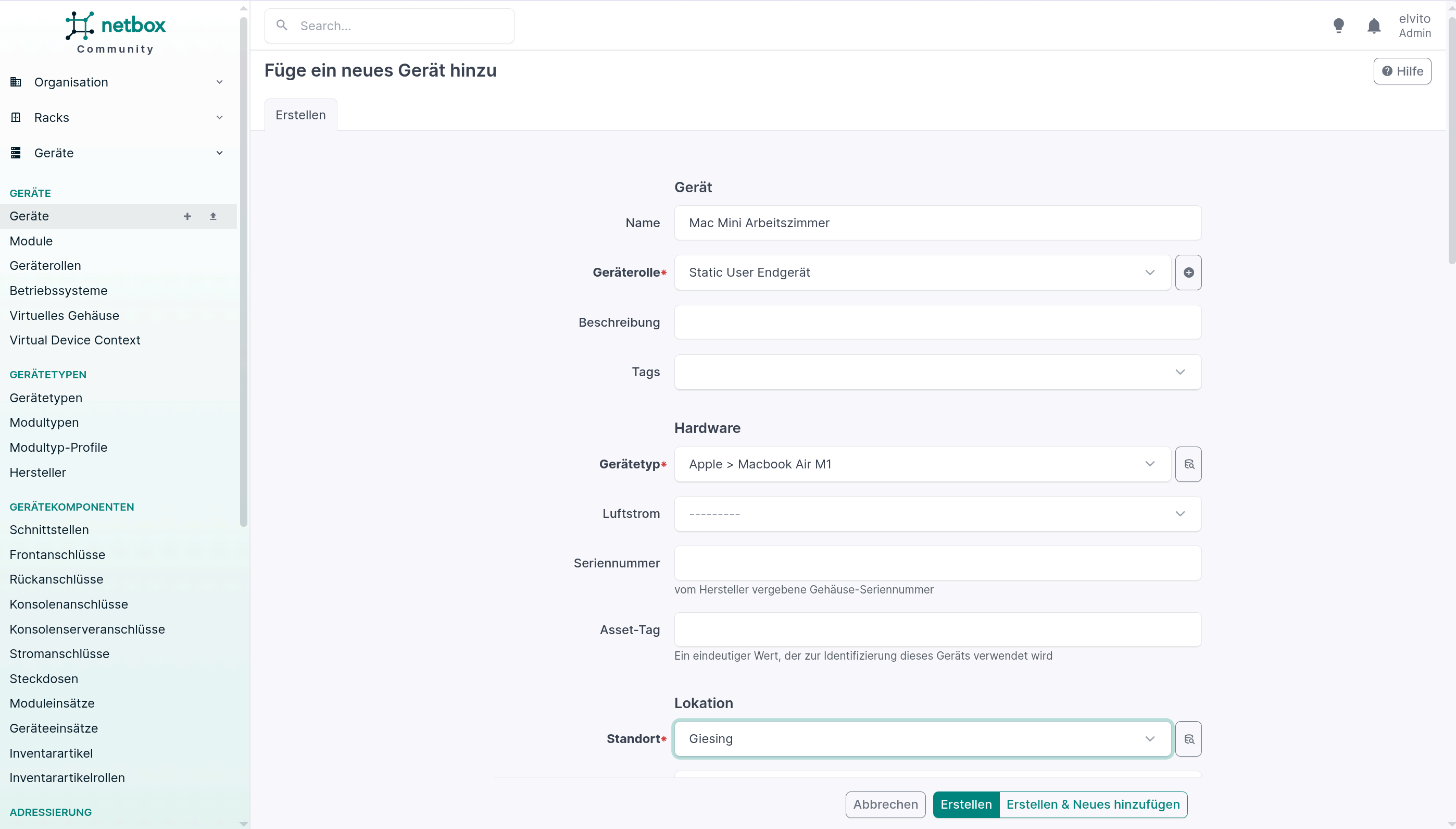The width and height of the screenshot is (1456, 829).
Task: Focus the Search input field
Action: (x=389, y=26)
